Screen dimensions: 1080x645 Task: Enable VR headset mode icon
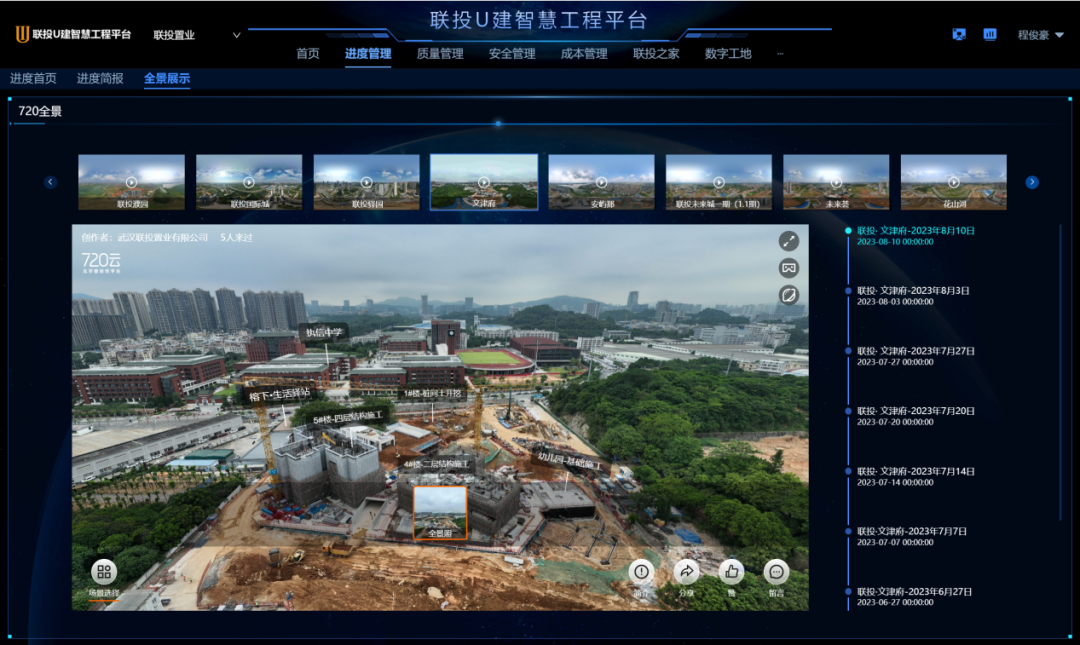(789, 268)
